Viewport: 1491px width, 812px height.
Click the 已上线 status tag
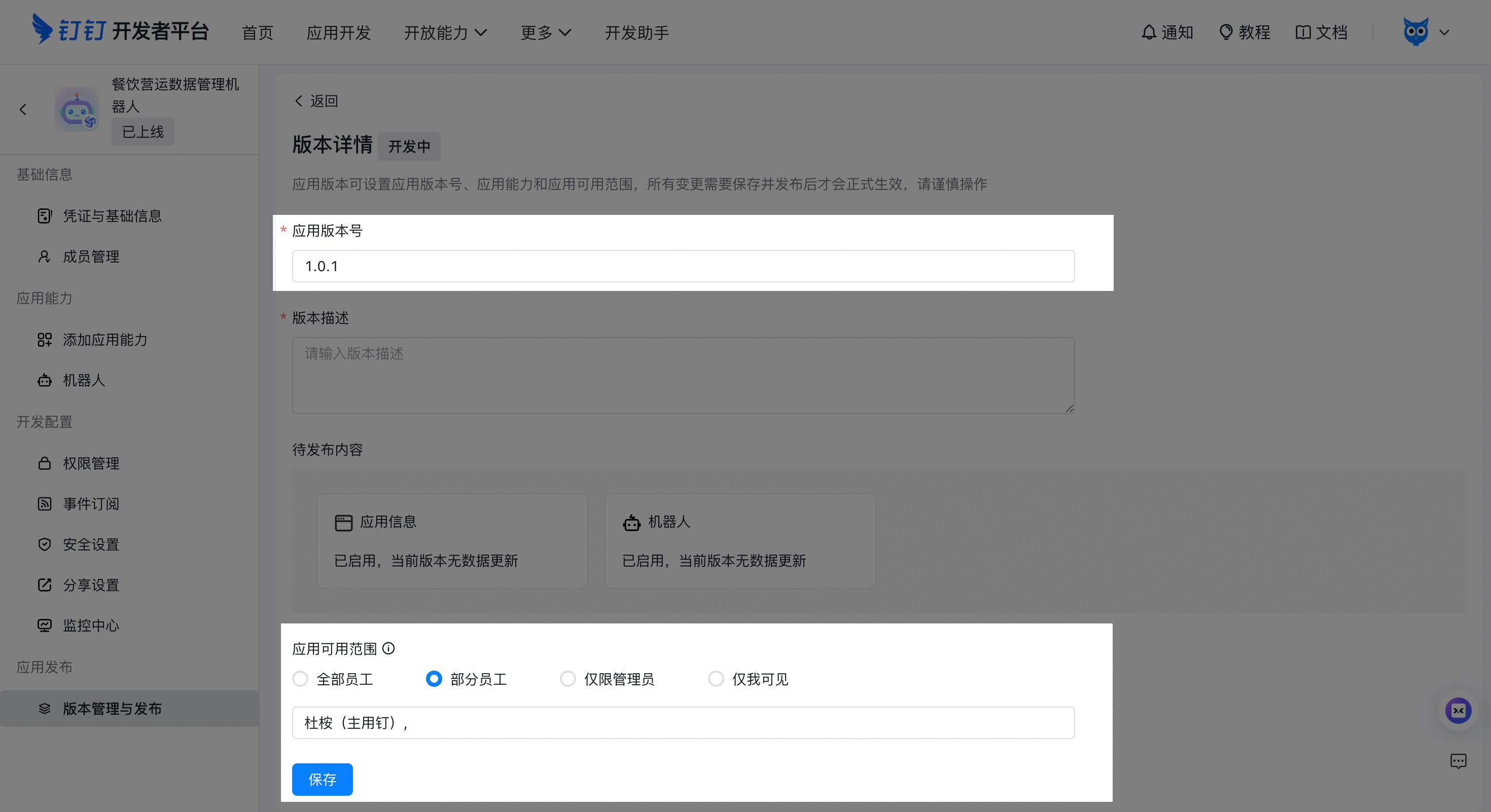pos(143,132)
